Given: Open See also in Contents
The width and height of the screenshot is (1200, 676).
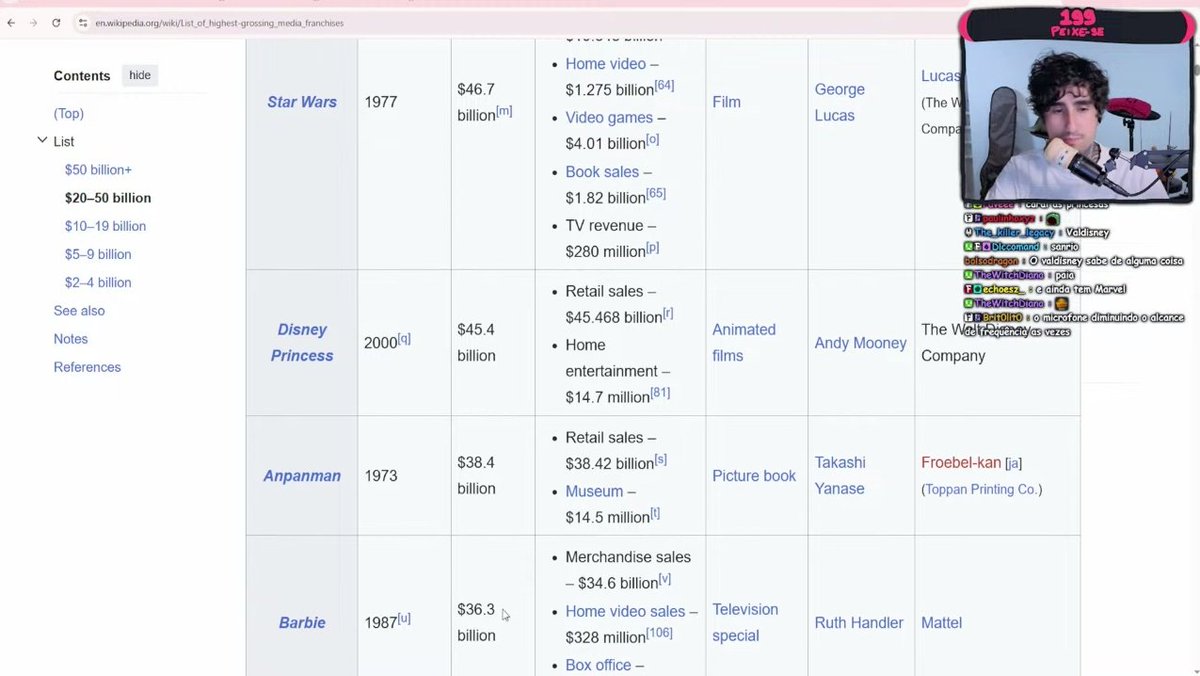Looking at the screenshot, I should [79, 311].
